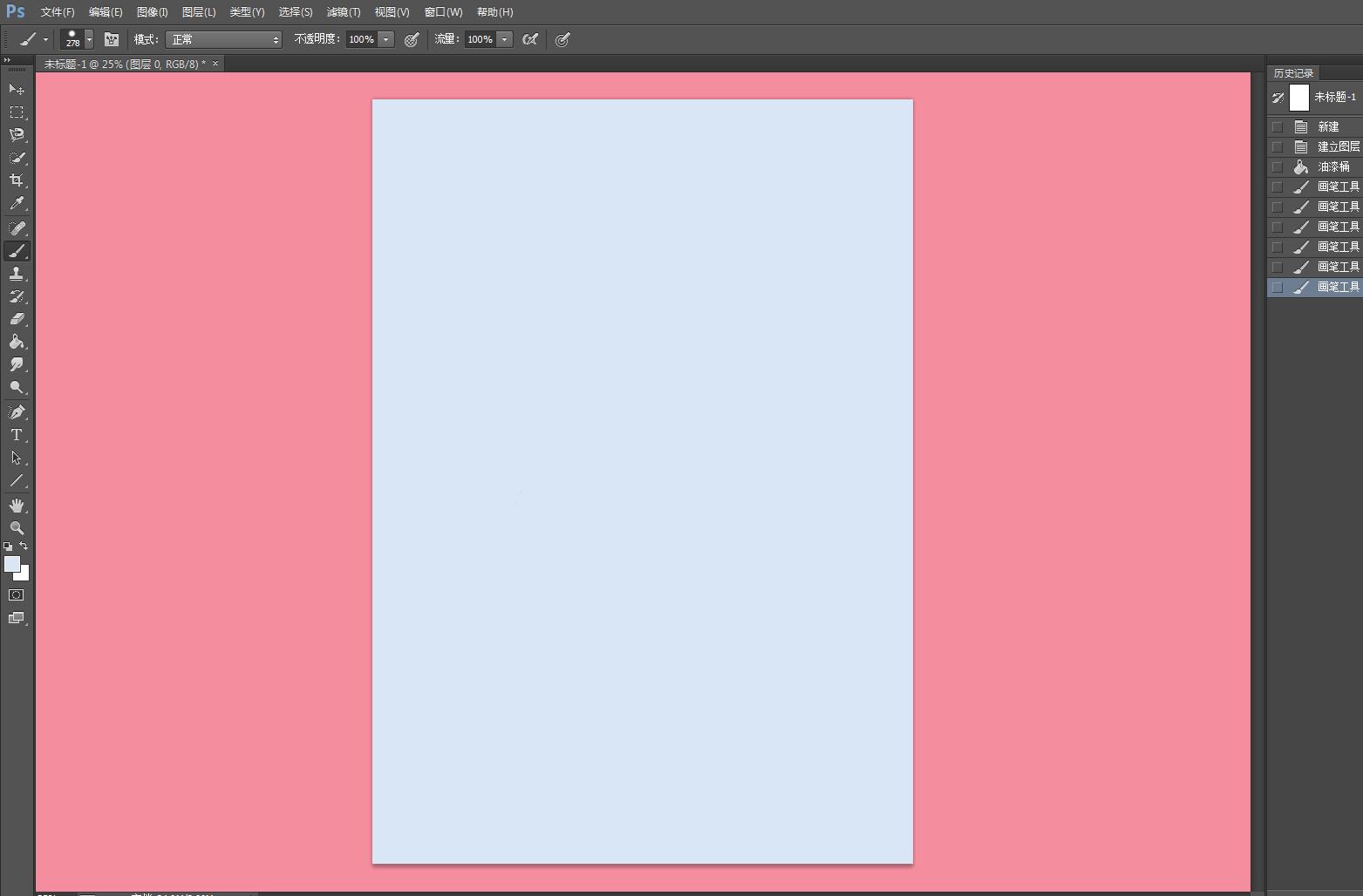Image resolution: width=1363 pixels, height=896 pixels.
Task: Select the Hand tool
Action: (17, 506)
